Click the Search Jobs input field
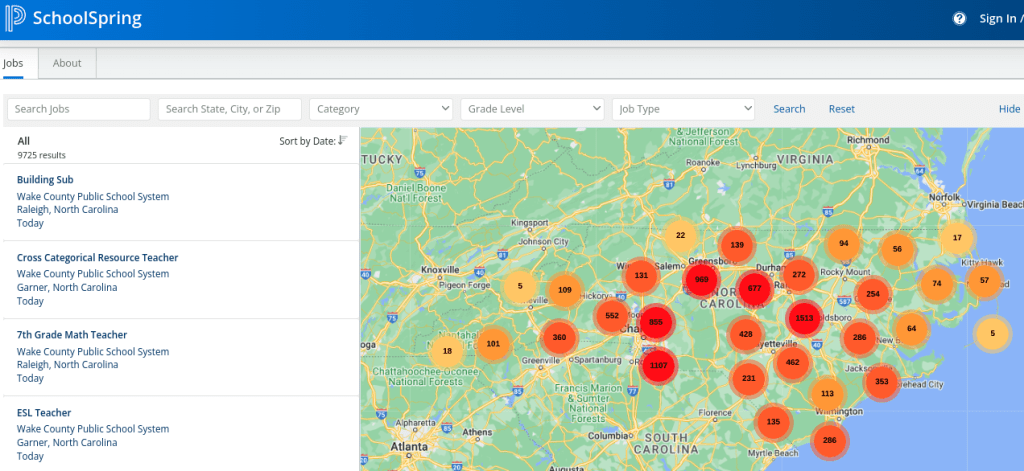The width and height of the screenshot is (1024, 471). (79, 109)
